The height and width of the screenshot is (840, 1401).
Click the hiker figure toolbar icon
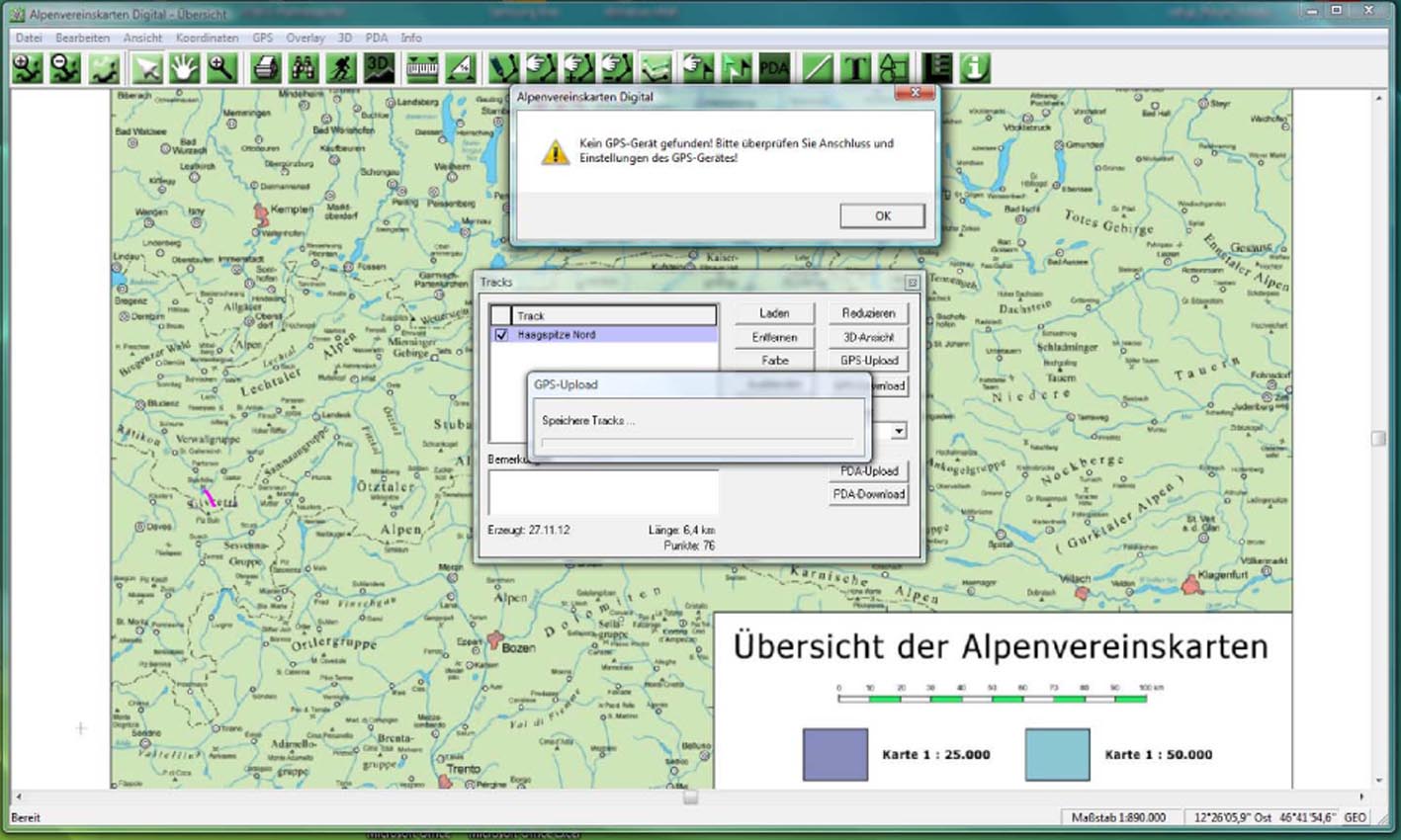pyautogui.click(x=341, y=68)
